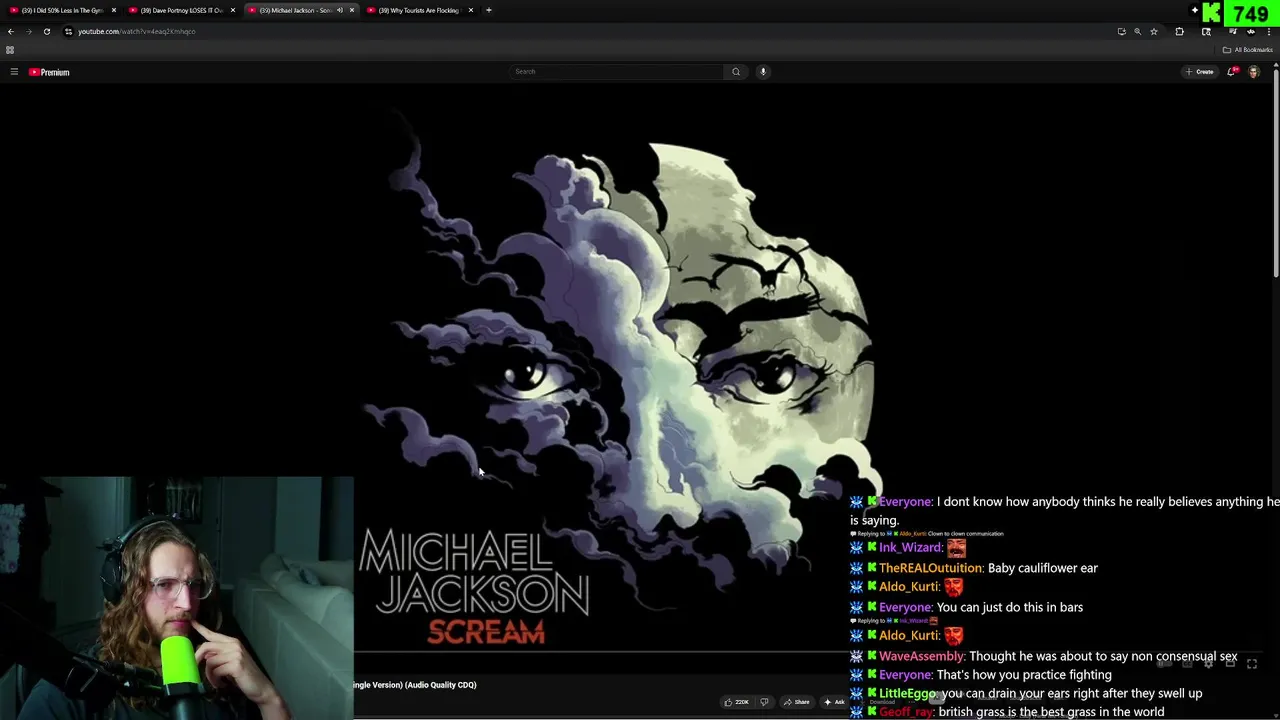
Task: Share the Michael Jackson video
Action: tap(797, 702)
